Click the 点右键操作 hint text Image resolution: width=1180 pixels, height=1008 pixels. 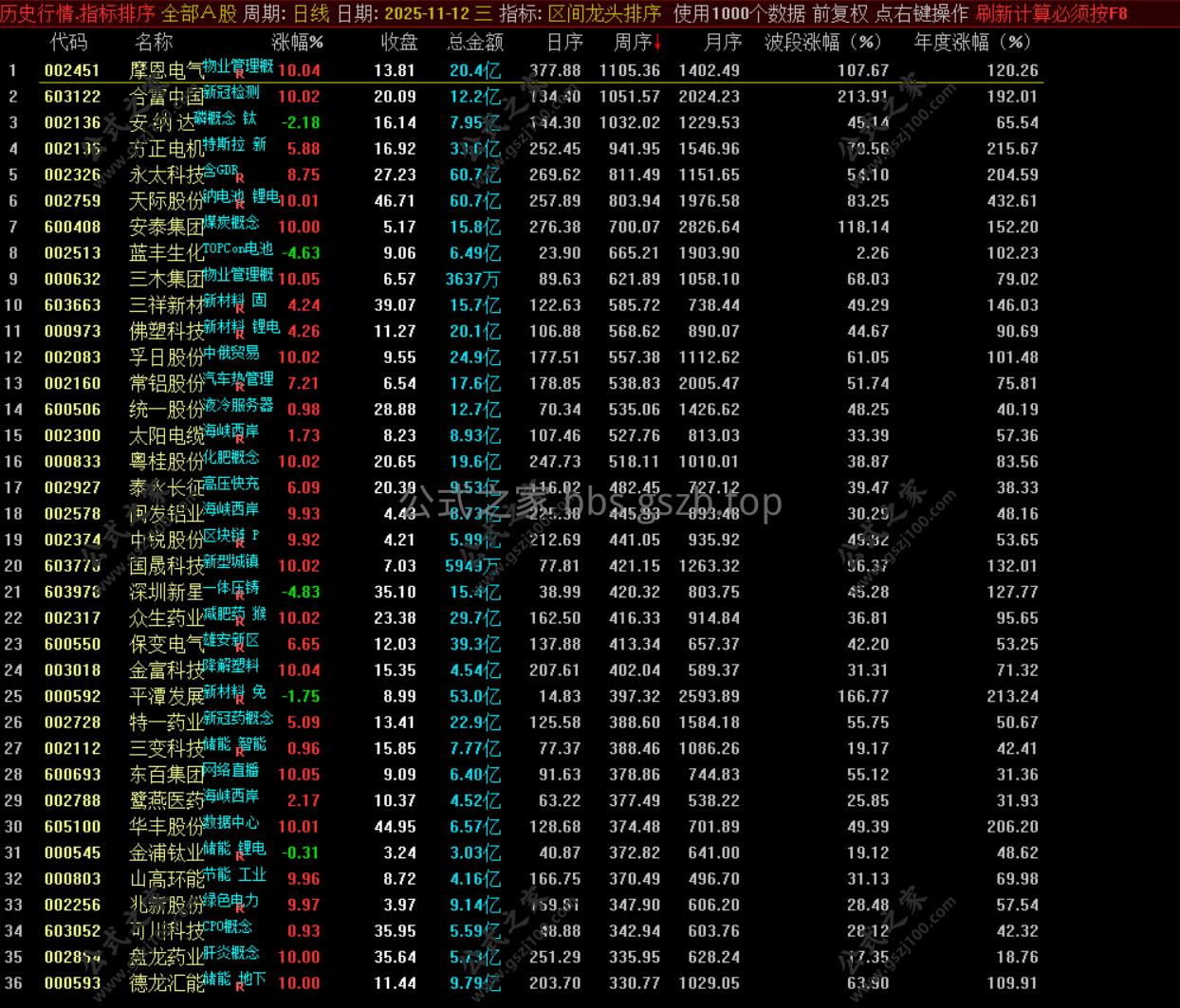click(922, 13)
